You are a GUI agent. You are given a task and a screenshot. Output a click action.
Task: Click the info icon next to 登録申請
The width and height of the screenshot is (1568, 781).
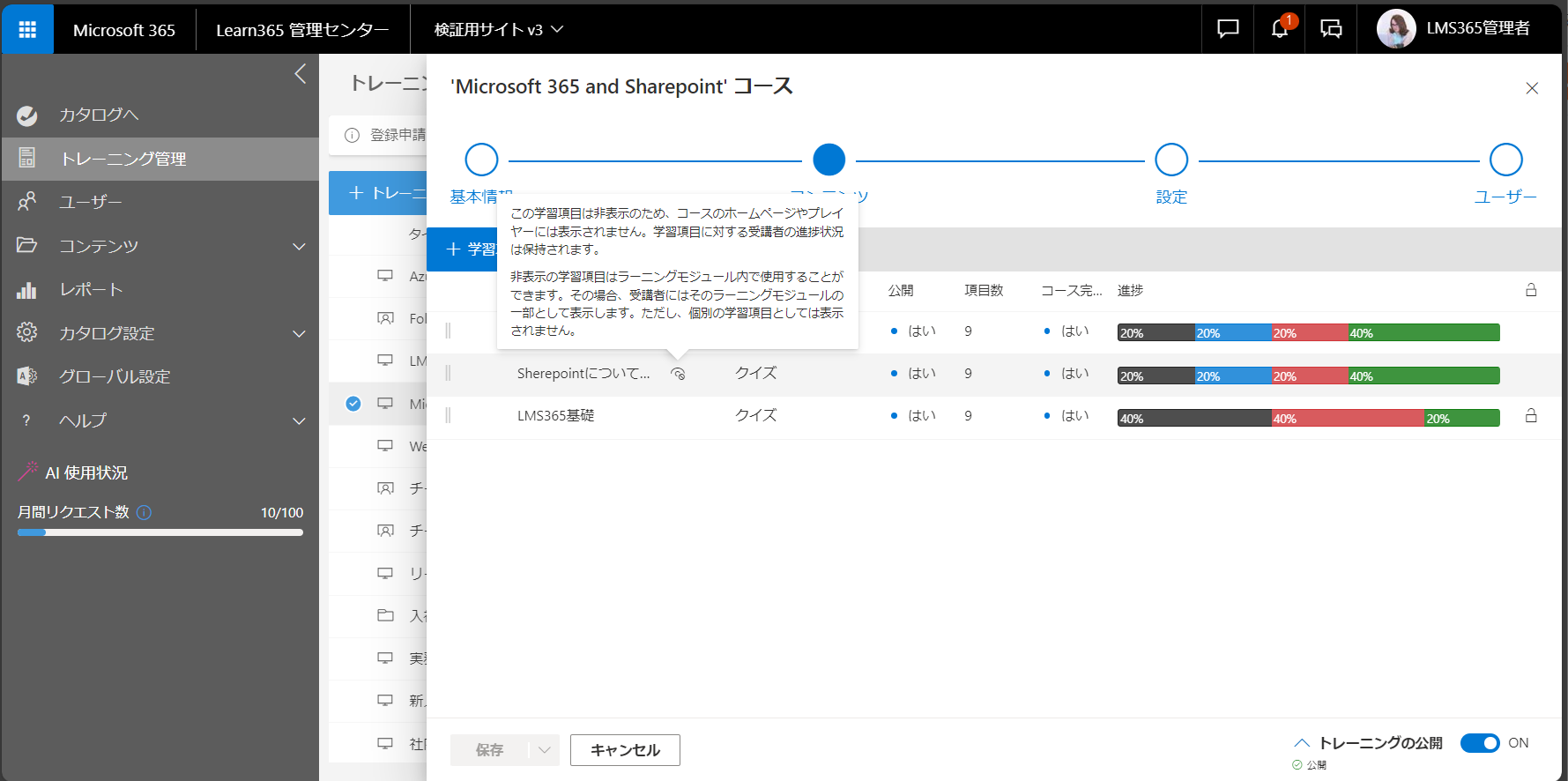[x=352, y=135]
